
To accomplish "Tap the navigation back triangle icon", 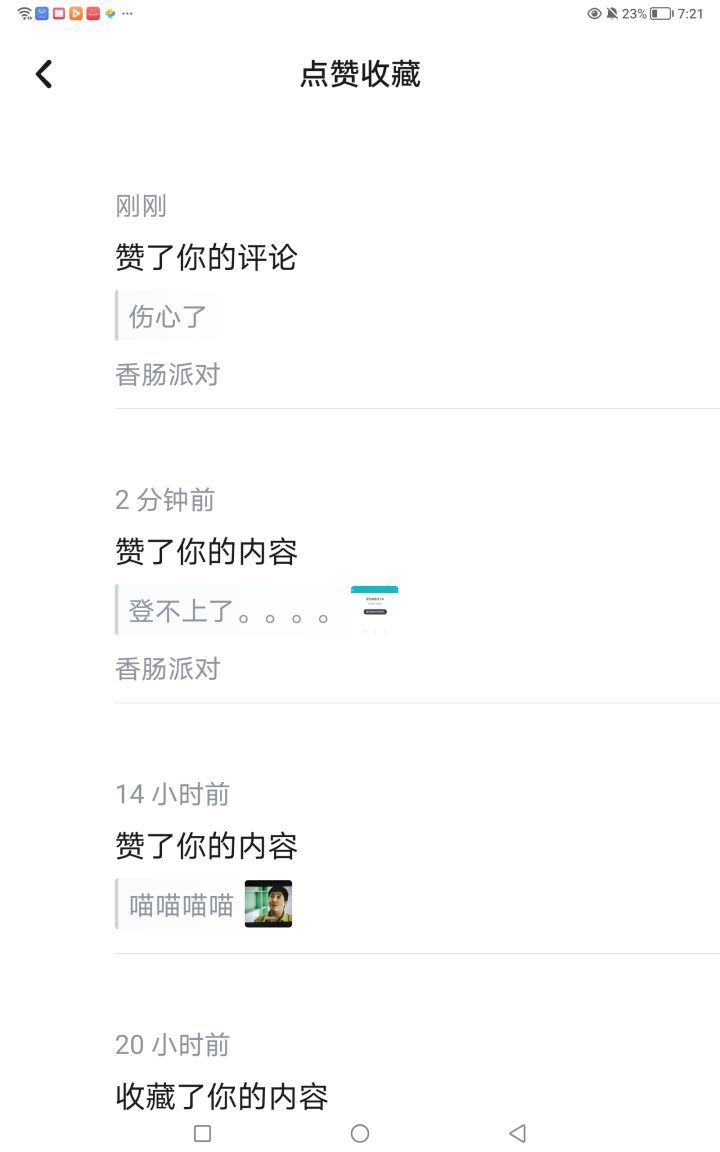I will point(517,1134).
